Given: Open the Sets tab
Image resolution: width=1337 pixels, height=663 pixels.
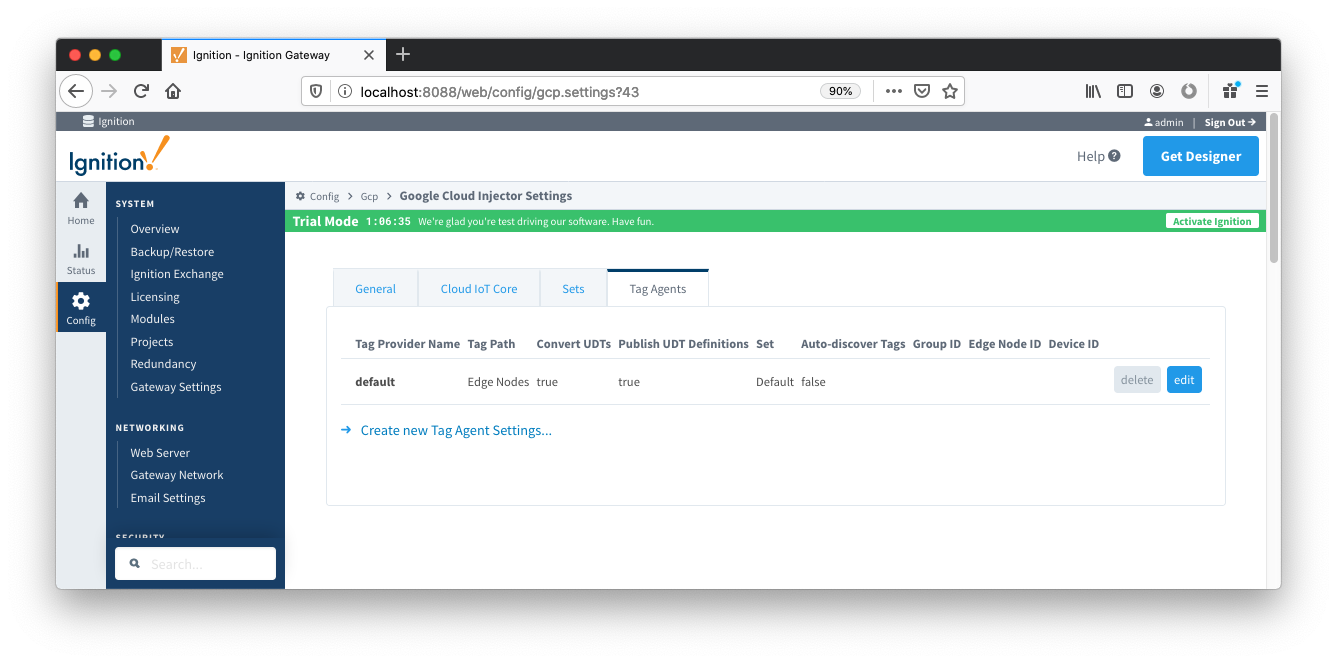Looking at the screenshot, I should click(x=573, y=289).
